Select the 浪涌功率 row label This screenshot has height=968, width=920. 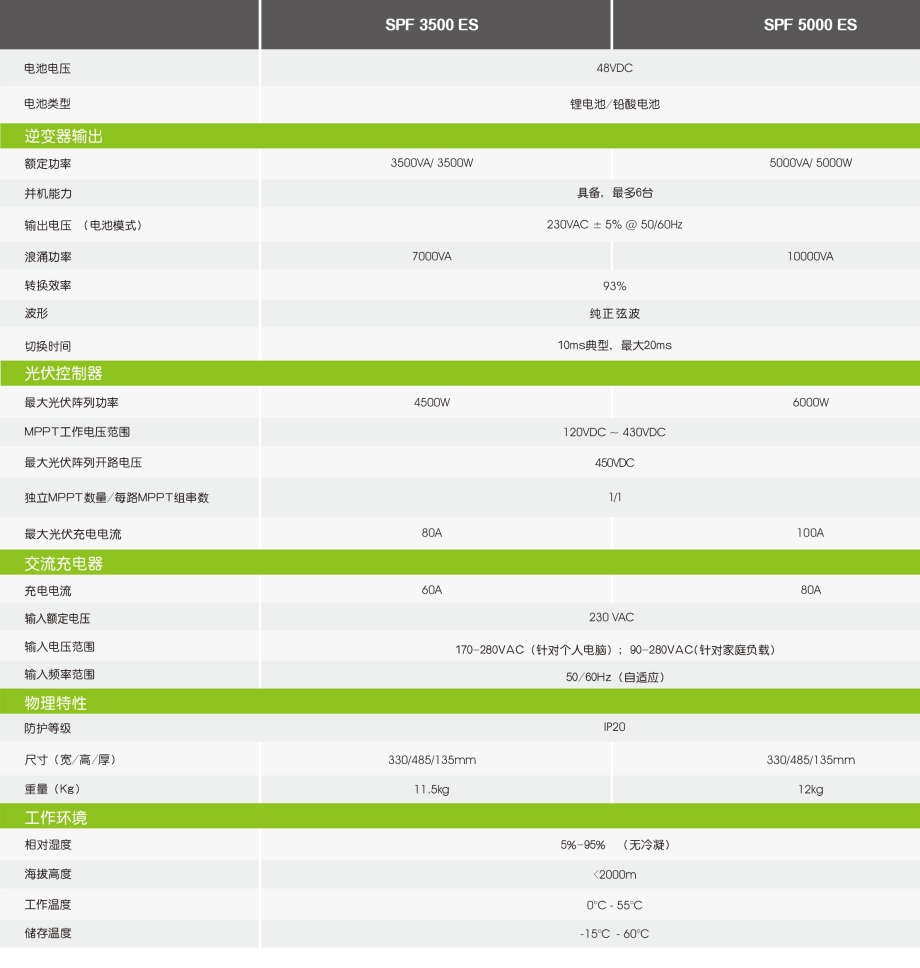48,257
